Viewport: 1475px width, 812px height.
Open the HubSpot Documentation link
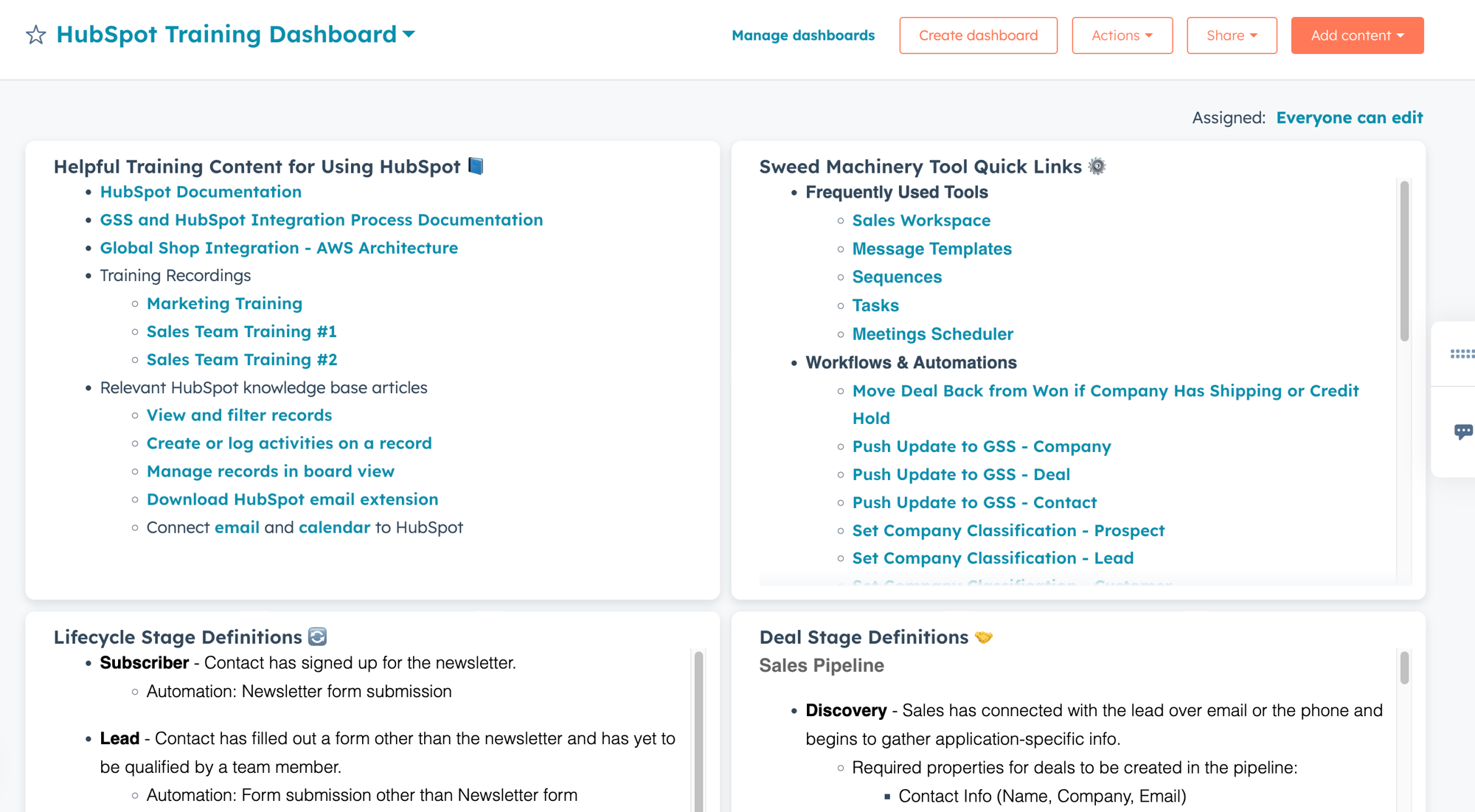click(x=201, y=192)
